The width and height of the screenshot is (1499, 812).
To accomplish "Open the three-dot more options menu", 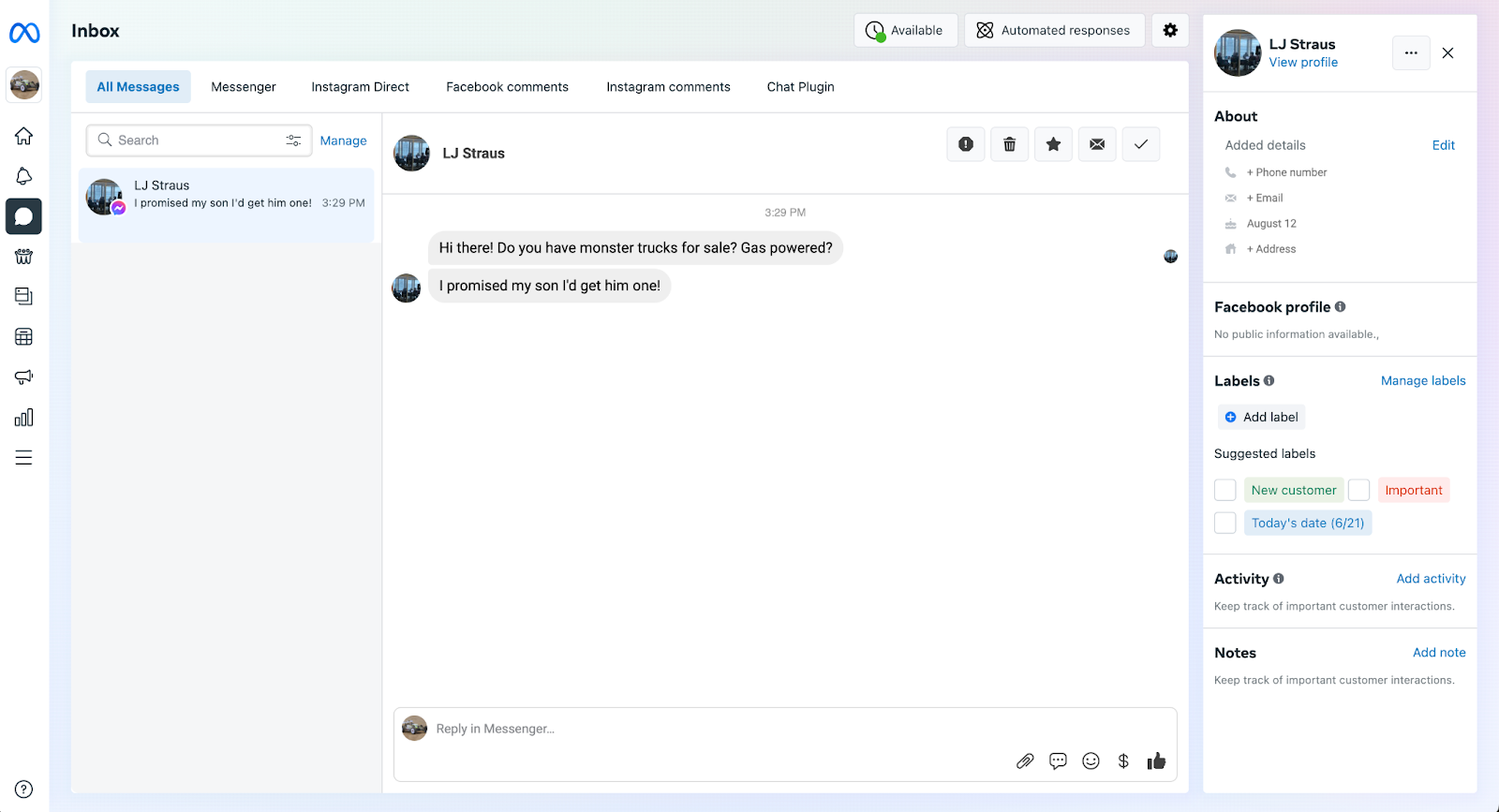I will point(1411,53).
